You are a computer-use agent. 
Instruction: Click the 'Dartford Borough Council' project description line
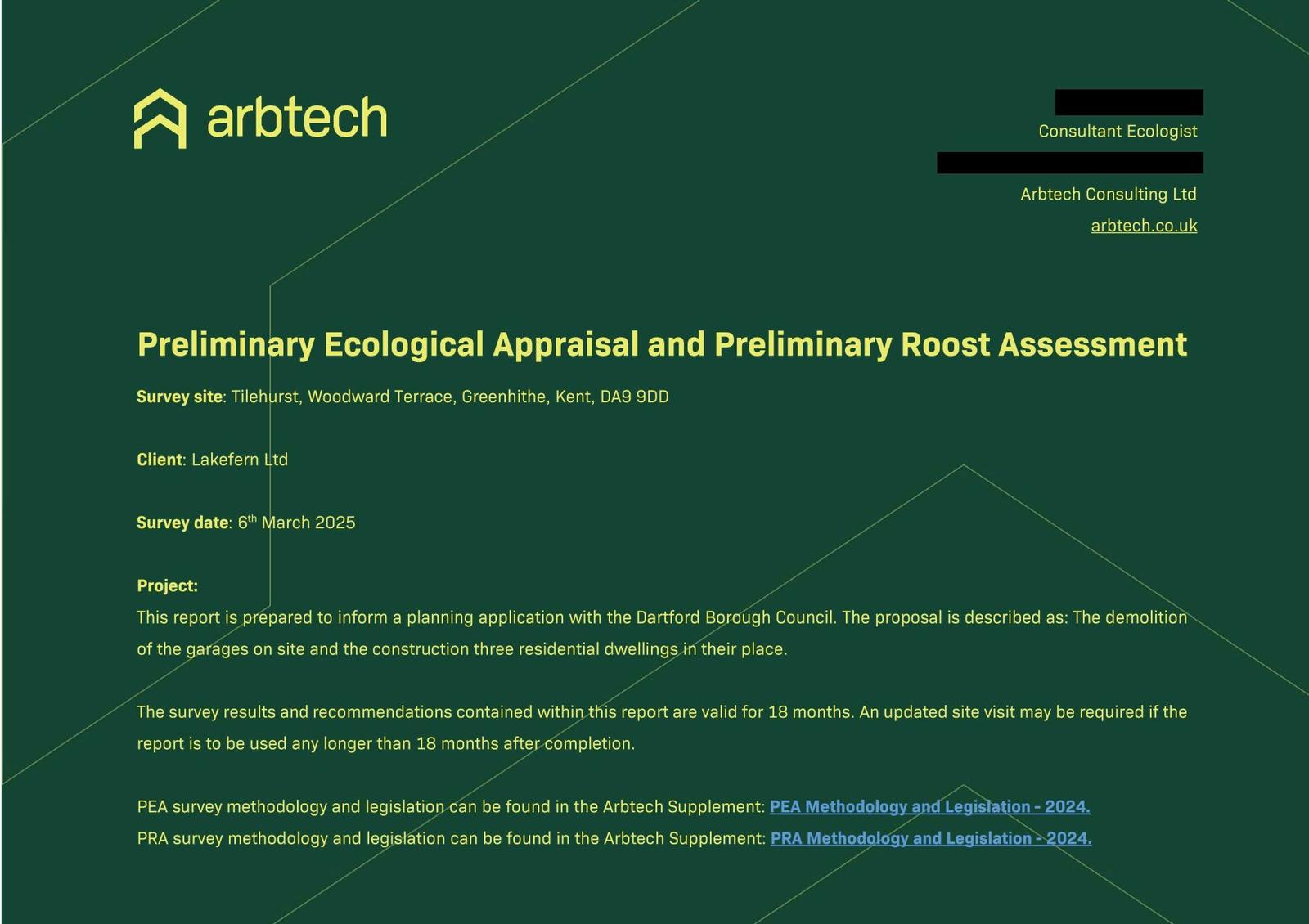pos(661,618)
